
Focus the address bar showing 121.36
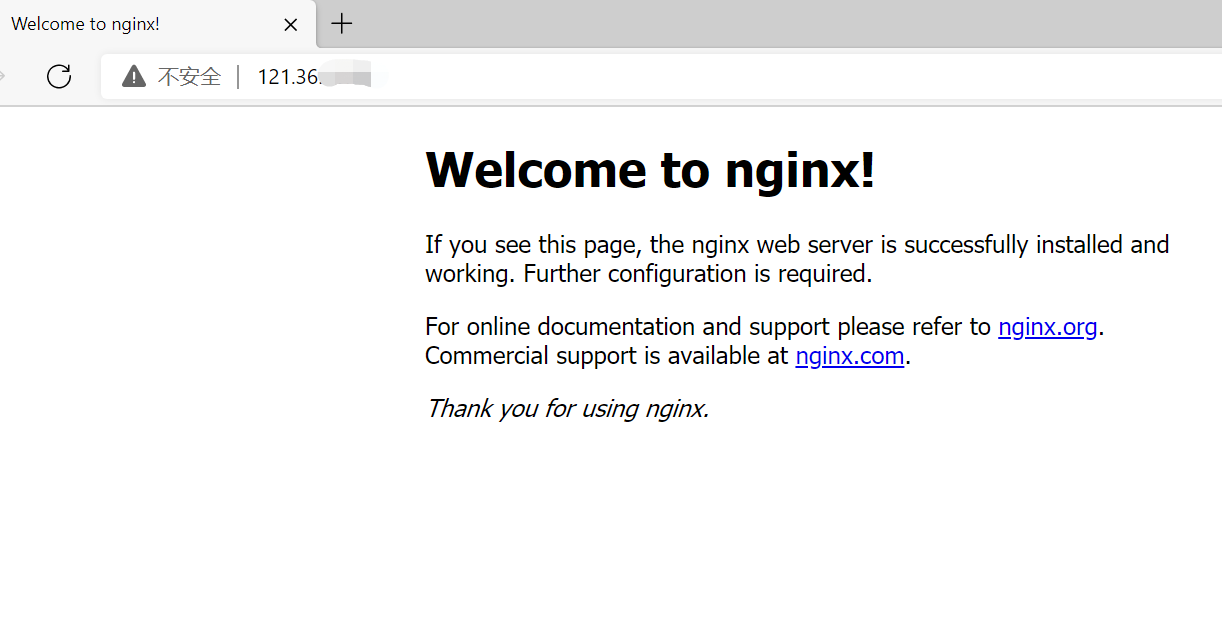[x=661, y=76]
